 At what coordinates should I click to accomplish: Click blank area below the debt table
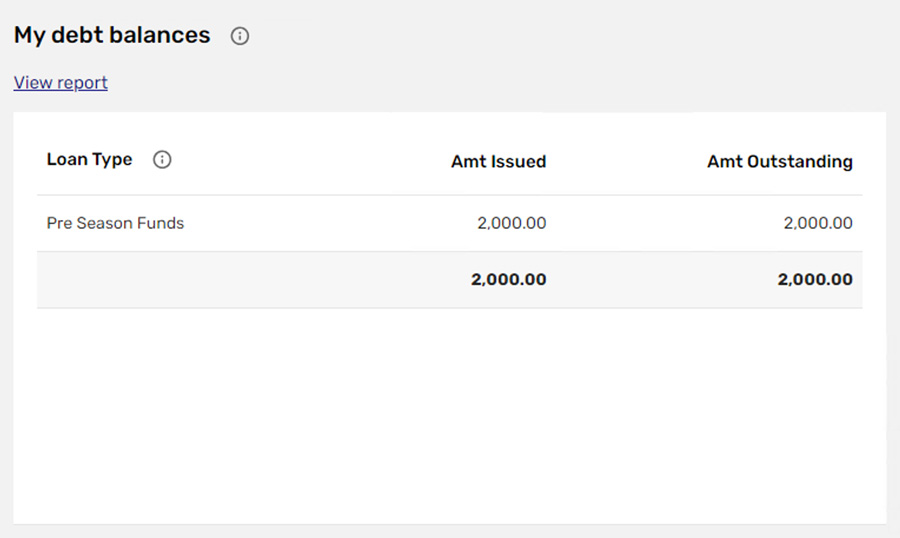(x=449, y=416)
